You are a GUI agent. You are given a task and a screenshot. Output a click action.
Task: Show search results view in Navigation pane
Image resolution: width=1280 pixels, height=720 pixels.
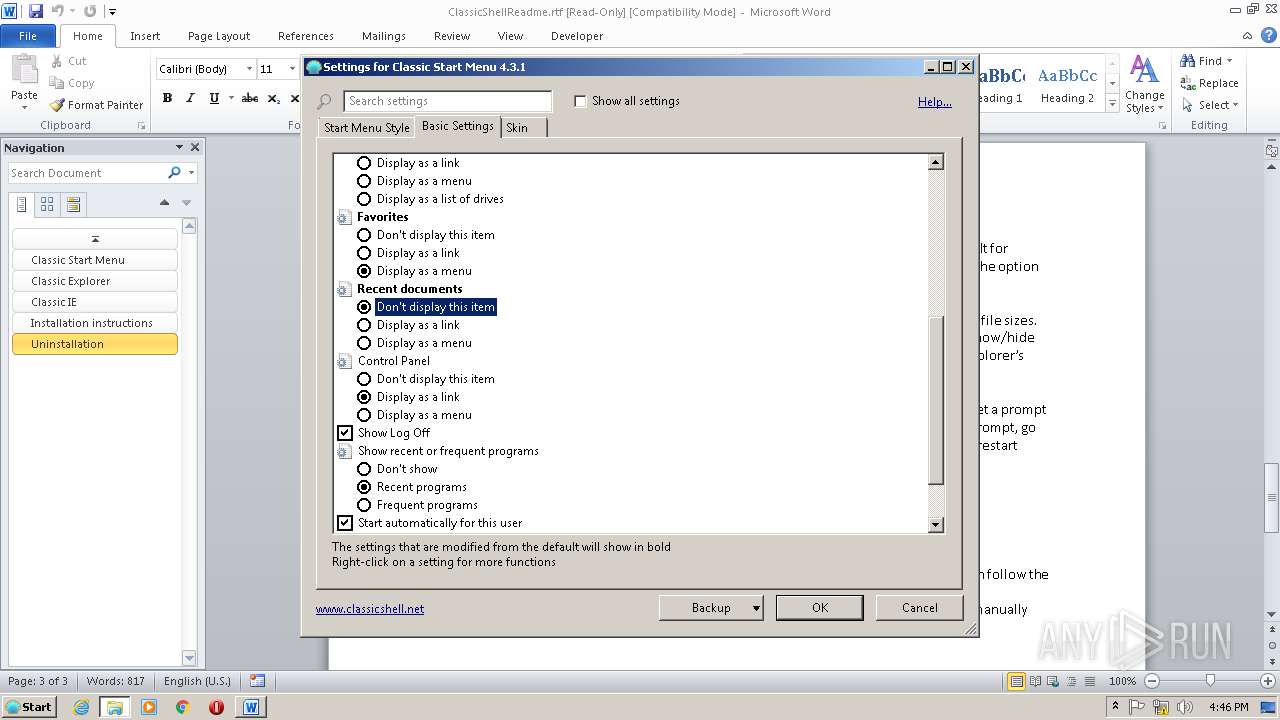click(x=73, y=204)
